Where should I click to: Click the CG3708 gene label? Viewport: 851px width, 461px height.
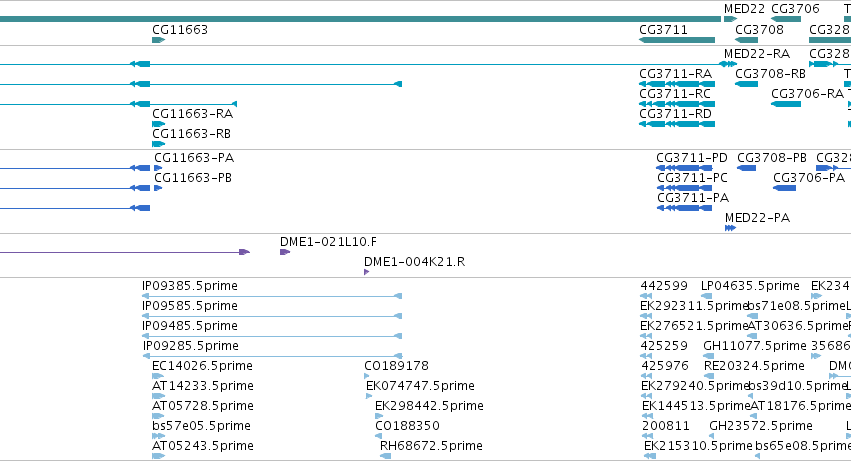pos(759,30)
